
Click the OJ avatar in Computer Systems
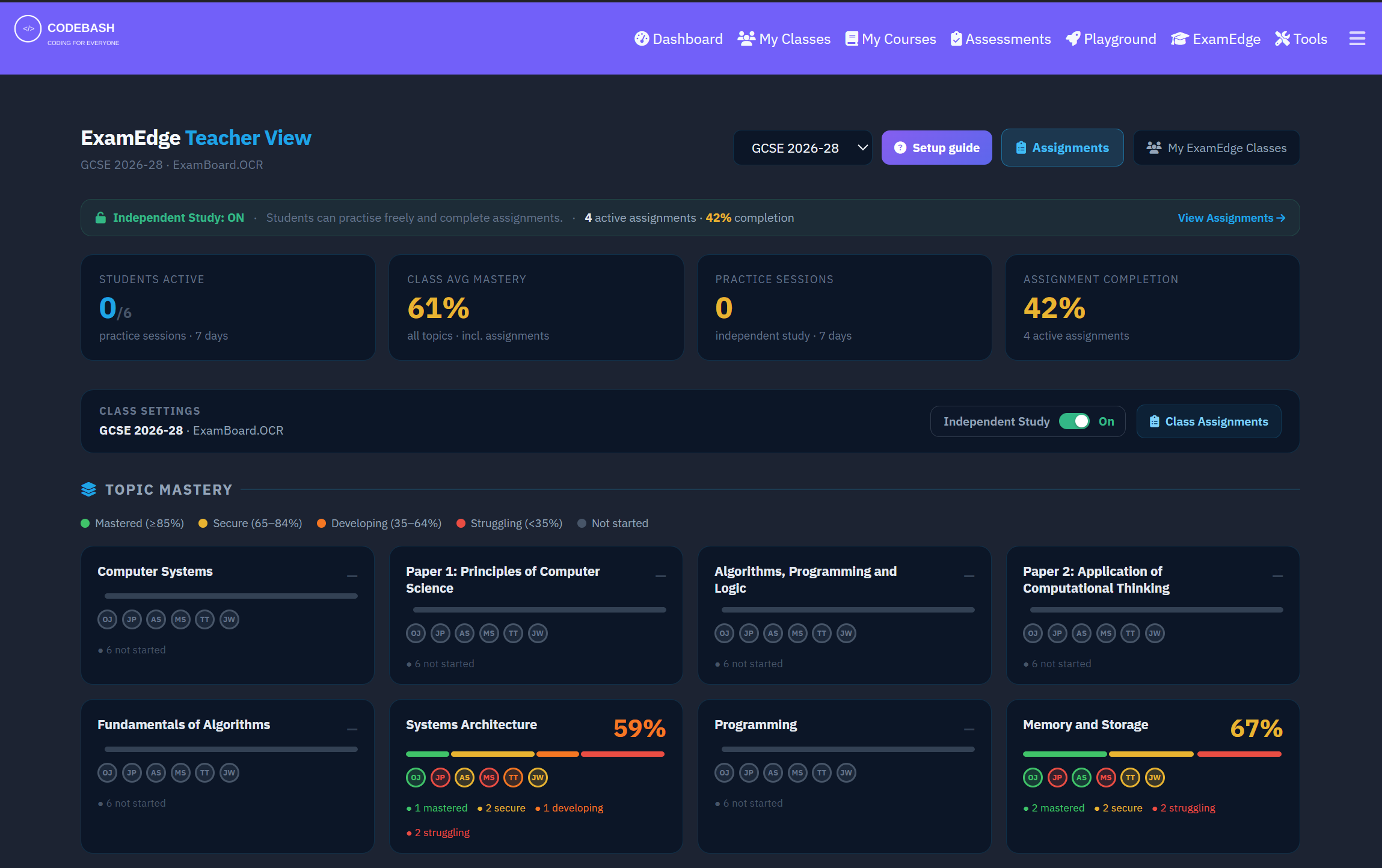(x=107, y=619)
